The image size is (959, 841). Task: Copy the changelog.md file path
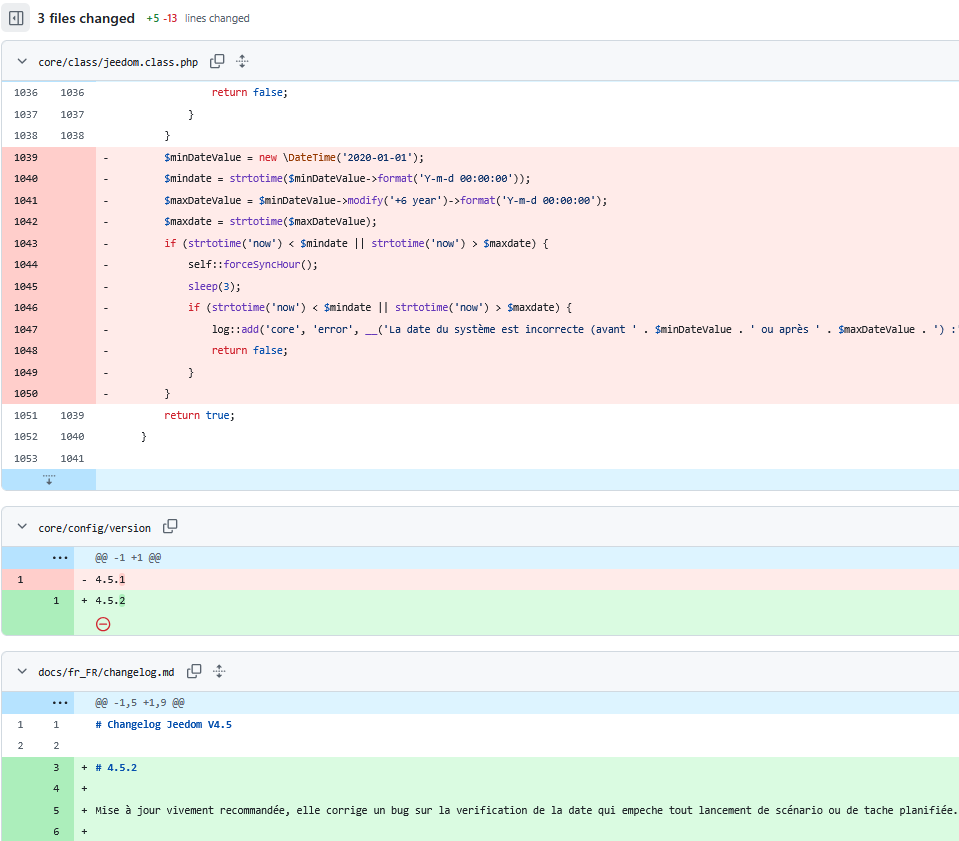[x=195, y=672]
